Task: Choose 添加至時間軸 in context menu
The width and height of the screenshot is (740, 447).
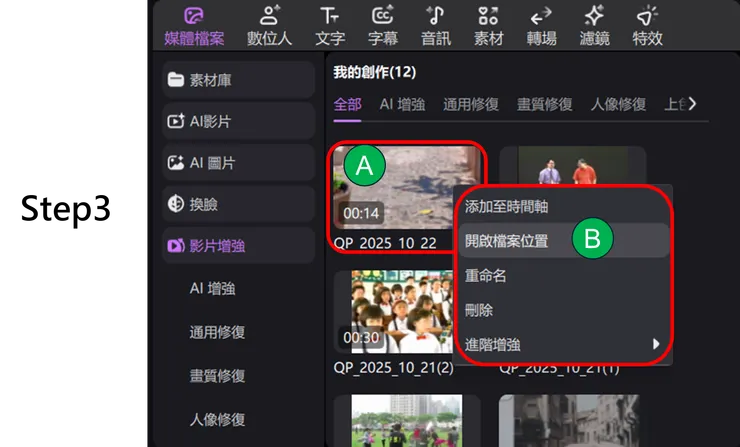Action: coord(564,206)
